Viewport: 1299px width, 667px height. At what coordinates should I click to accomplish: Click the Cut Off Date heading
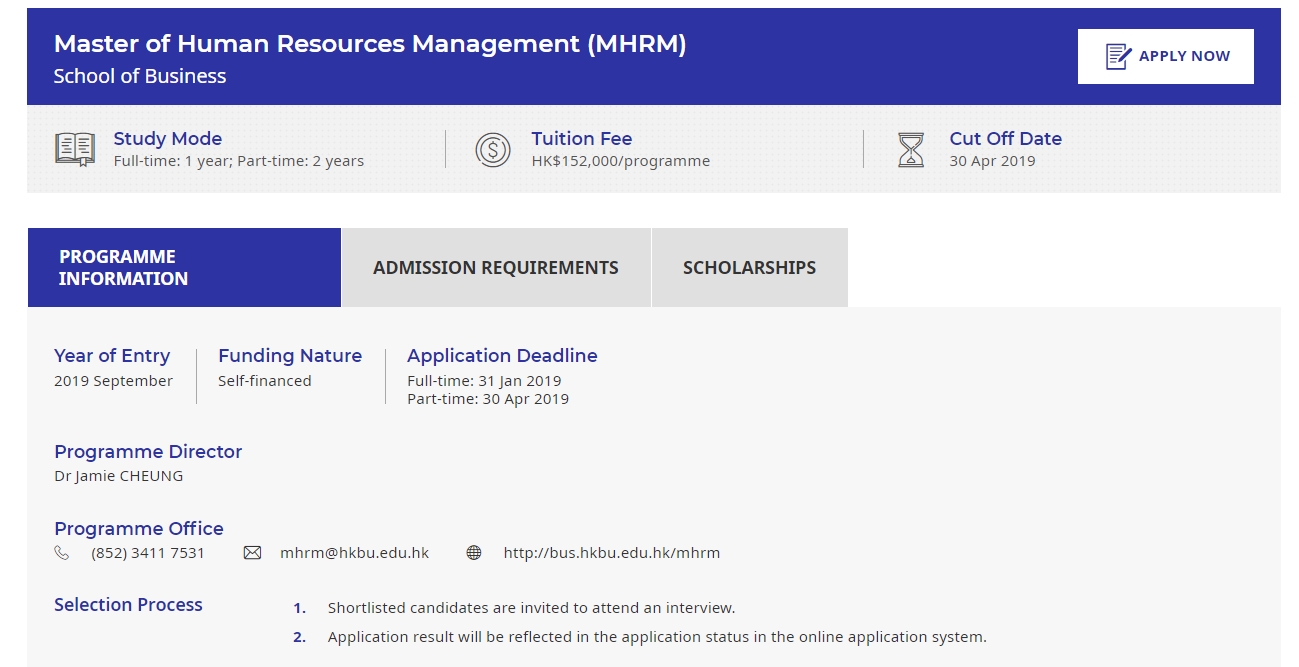point(1006,139)
